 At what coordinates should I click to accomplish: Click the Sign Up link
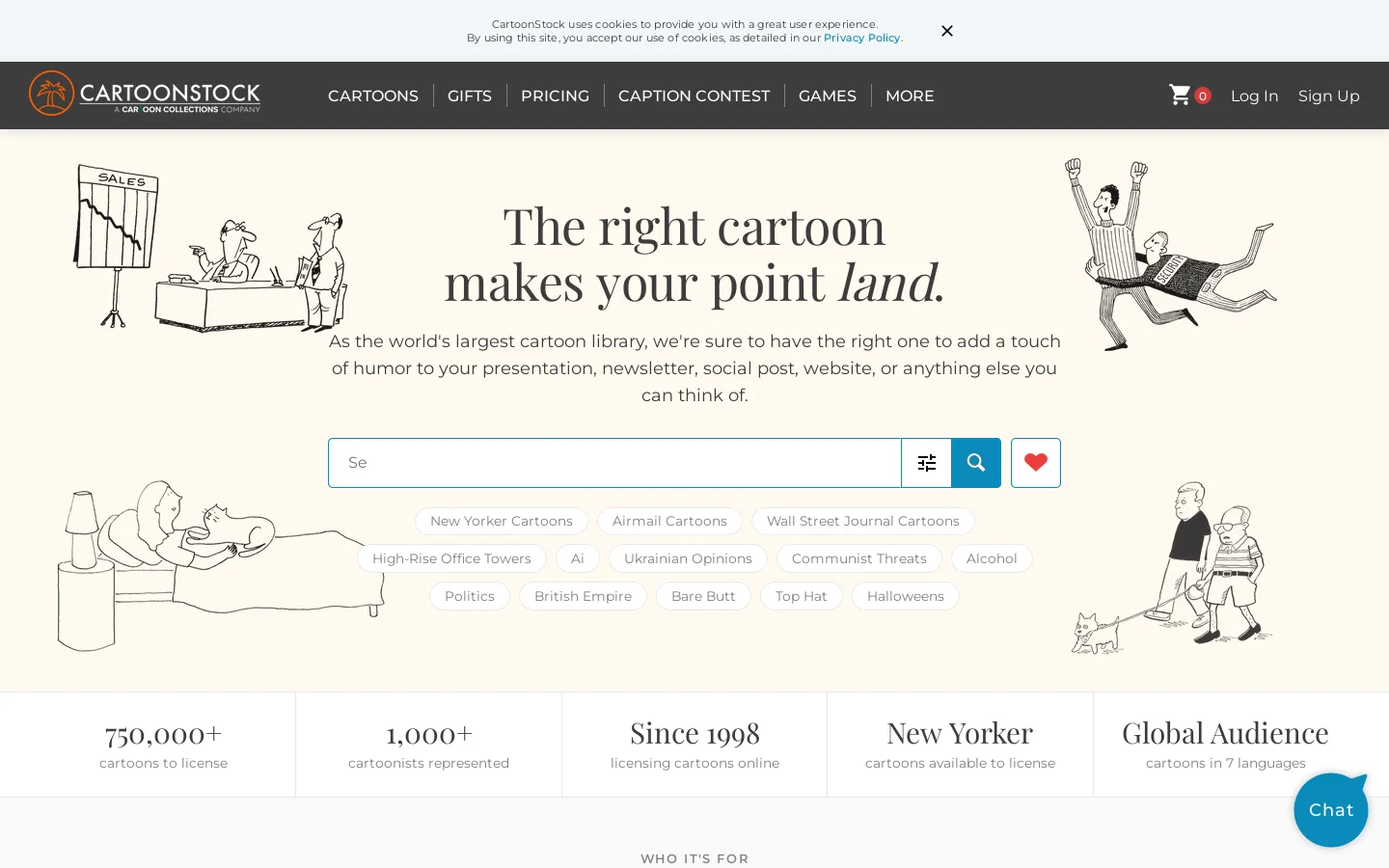[x=1329, y=95]
